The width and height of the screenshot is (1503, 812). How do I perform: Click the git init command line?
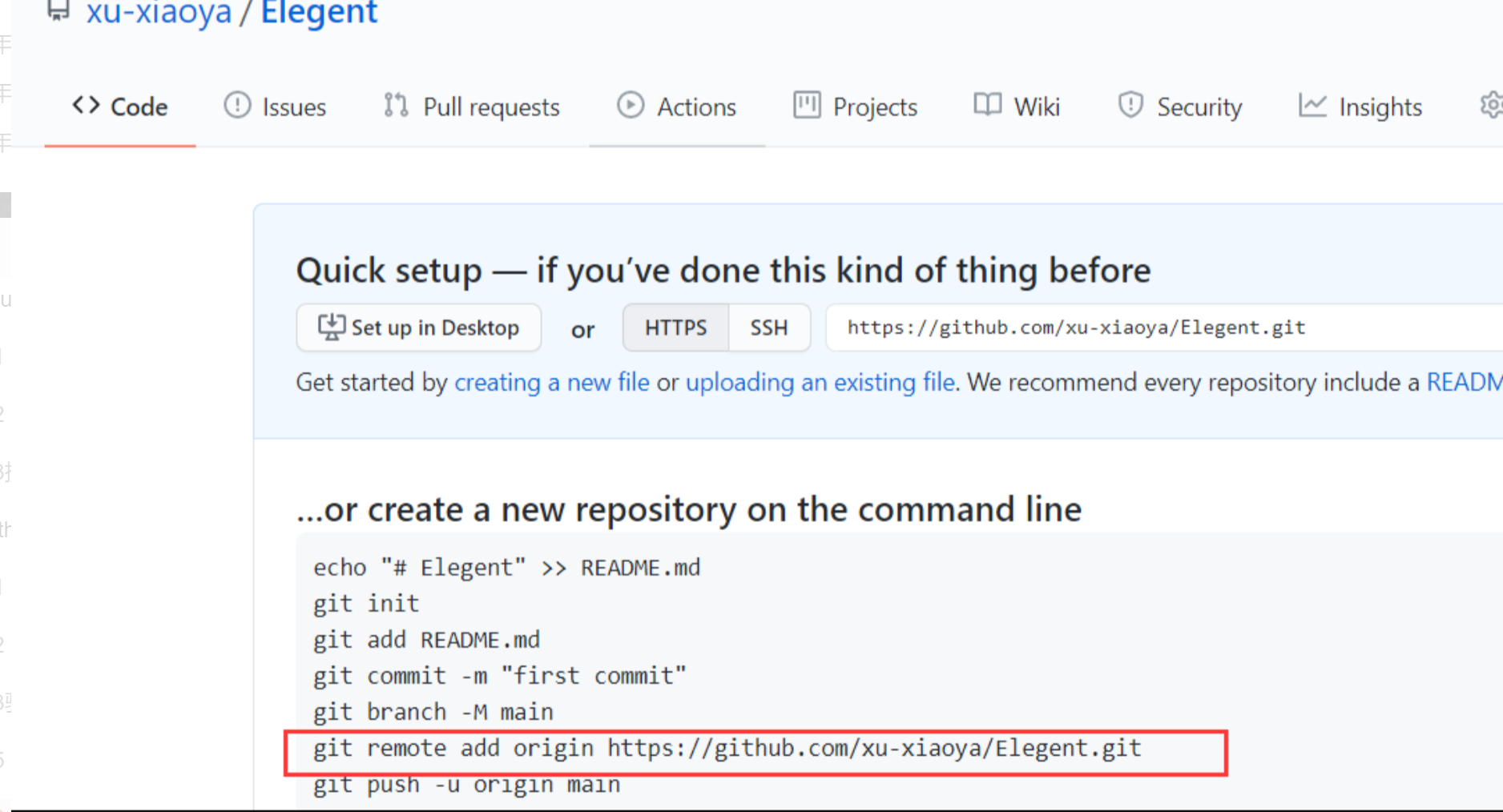coord(366,604)
